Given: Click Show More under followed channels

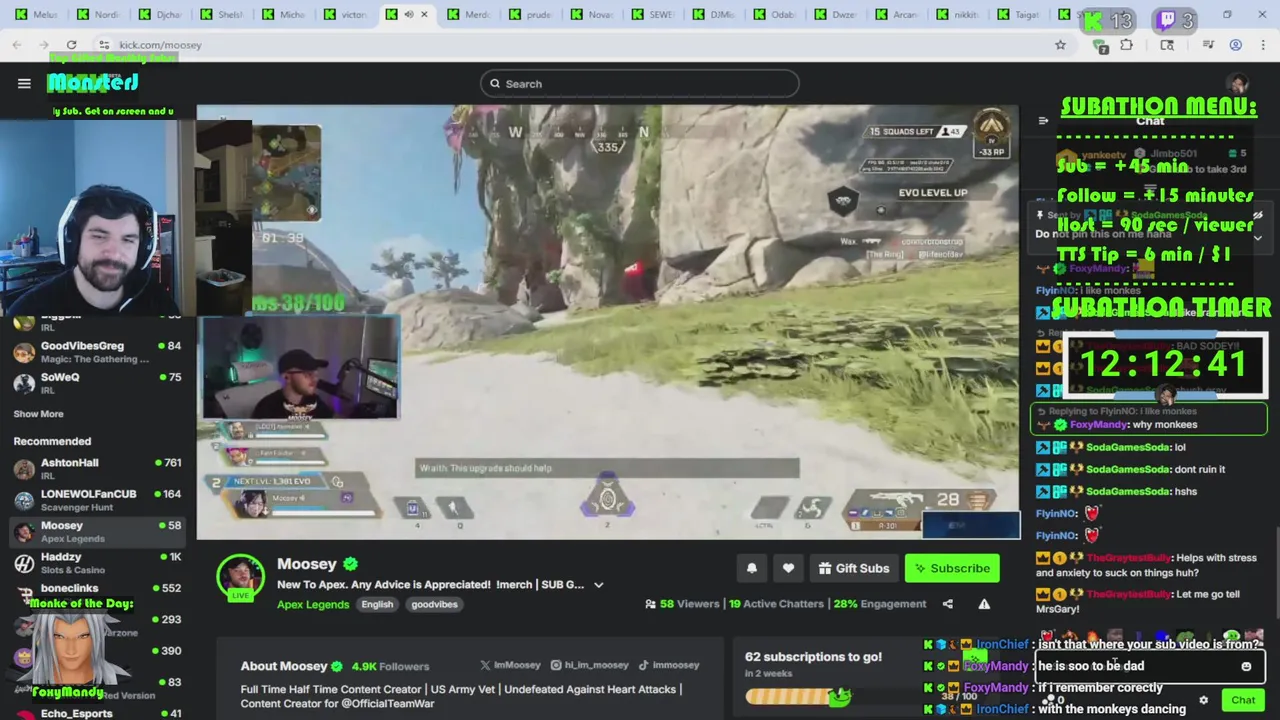Looking at the screenshot, I should click(x=38, y=414).
